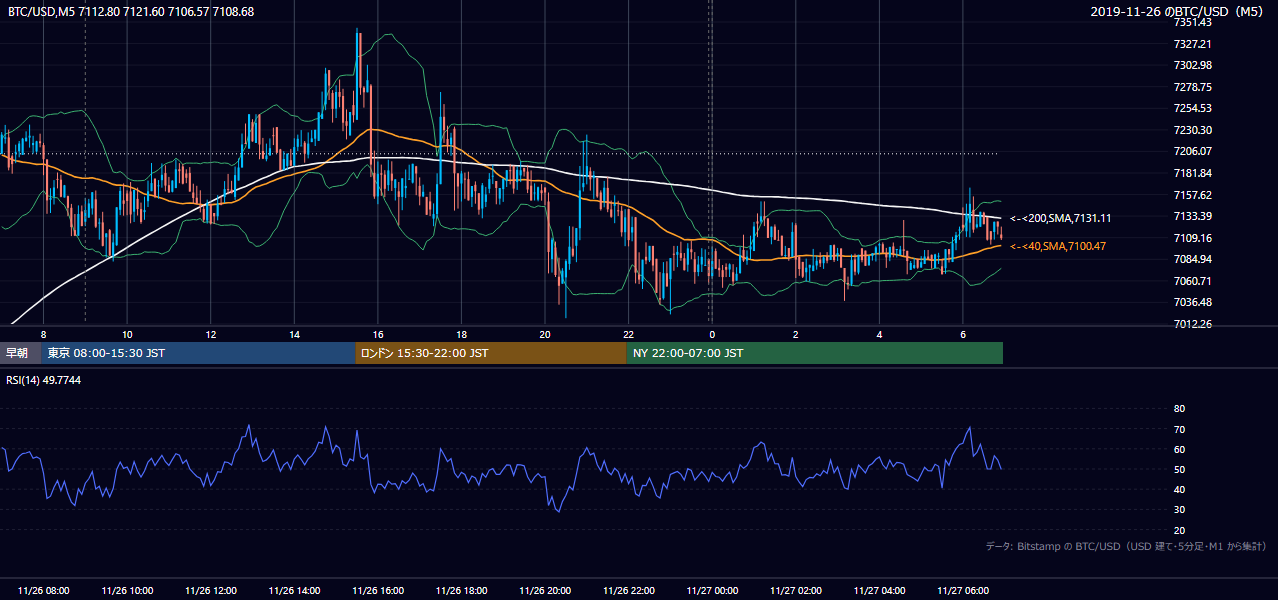Click the 11/26 12:00 date label
Image resolution: width=1278 pixels, height=600 pixels.
click(211, 591)
